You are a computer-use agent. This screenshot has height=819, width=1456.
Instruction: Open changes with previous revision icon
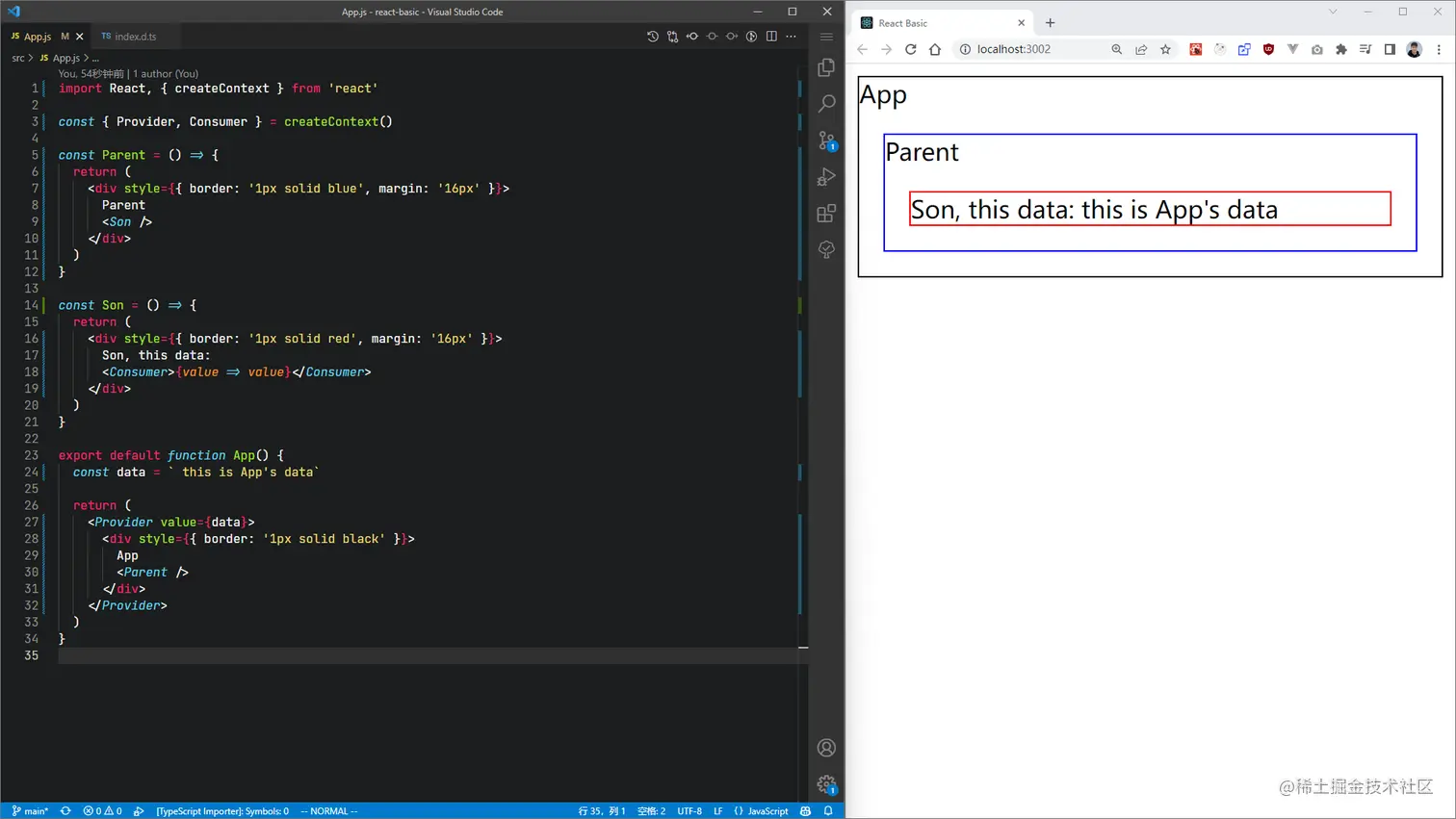click(x=692, y=37)
